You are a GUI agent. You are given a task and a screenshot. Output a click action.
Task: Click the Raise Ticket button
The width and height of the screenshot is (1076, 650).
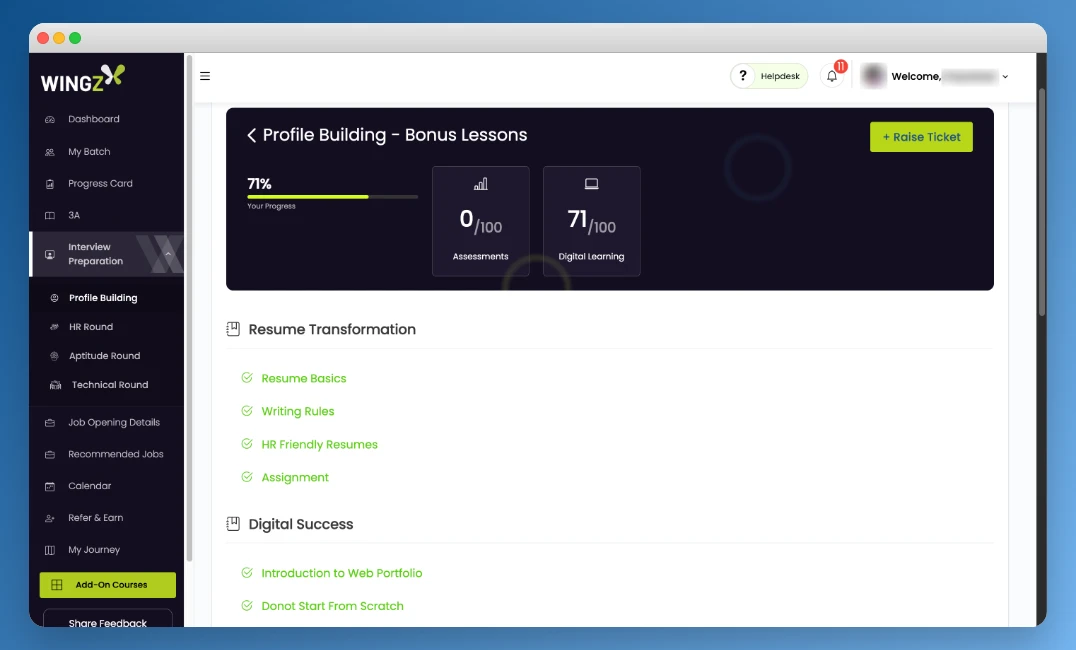pos(921,137)
